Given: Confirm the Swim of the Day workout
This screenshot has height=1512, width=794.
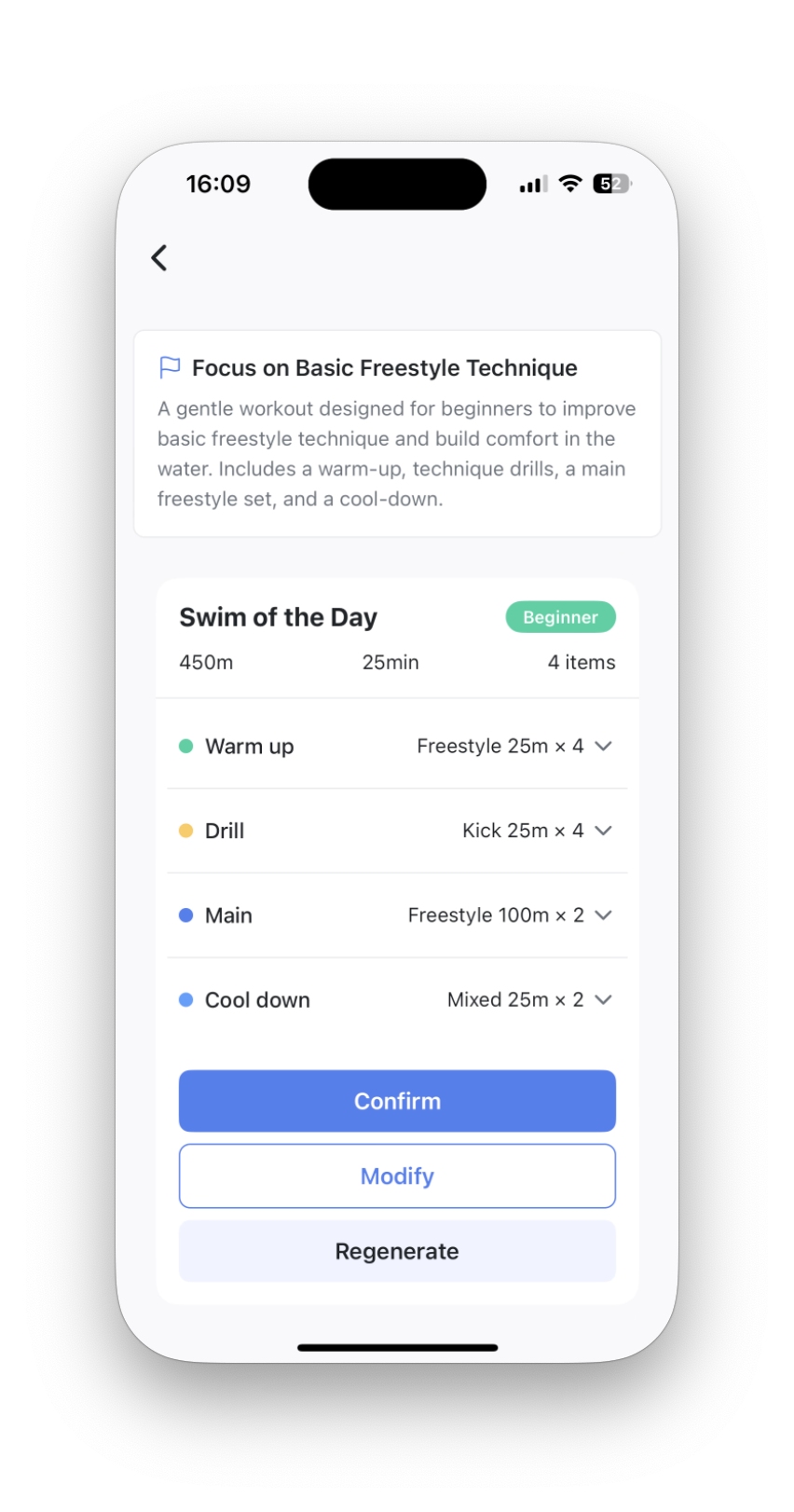Looking at the screenshot, I should [397, 1101].
